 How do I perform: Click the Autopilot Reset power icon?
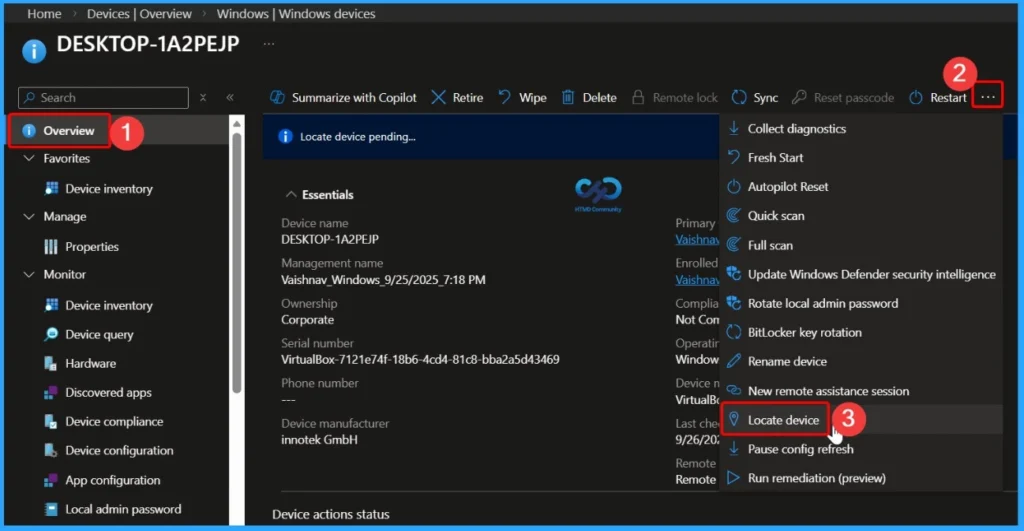click(734, 187)
